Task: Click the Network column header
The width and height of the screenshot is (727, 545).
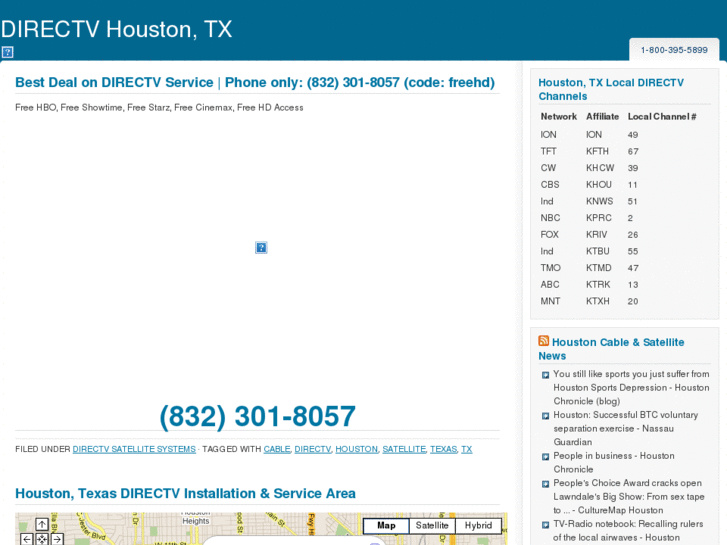Action: [x=559, y=116]
